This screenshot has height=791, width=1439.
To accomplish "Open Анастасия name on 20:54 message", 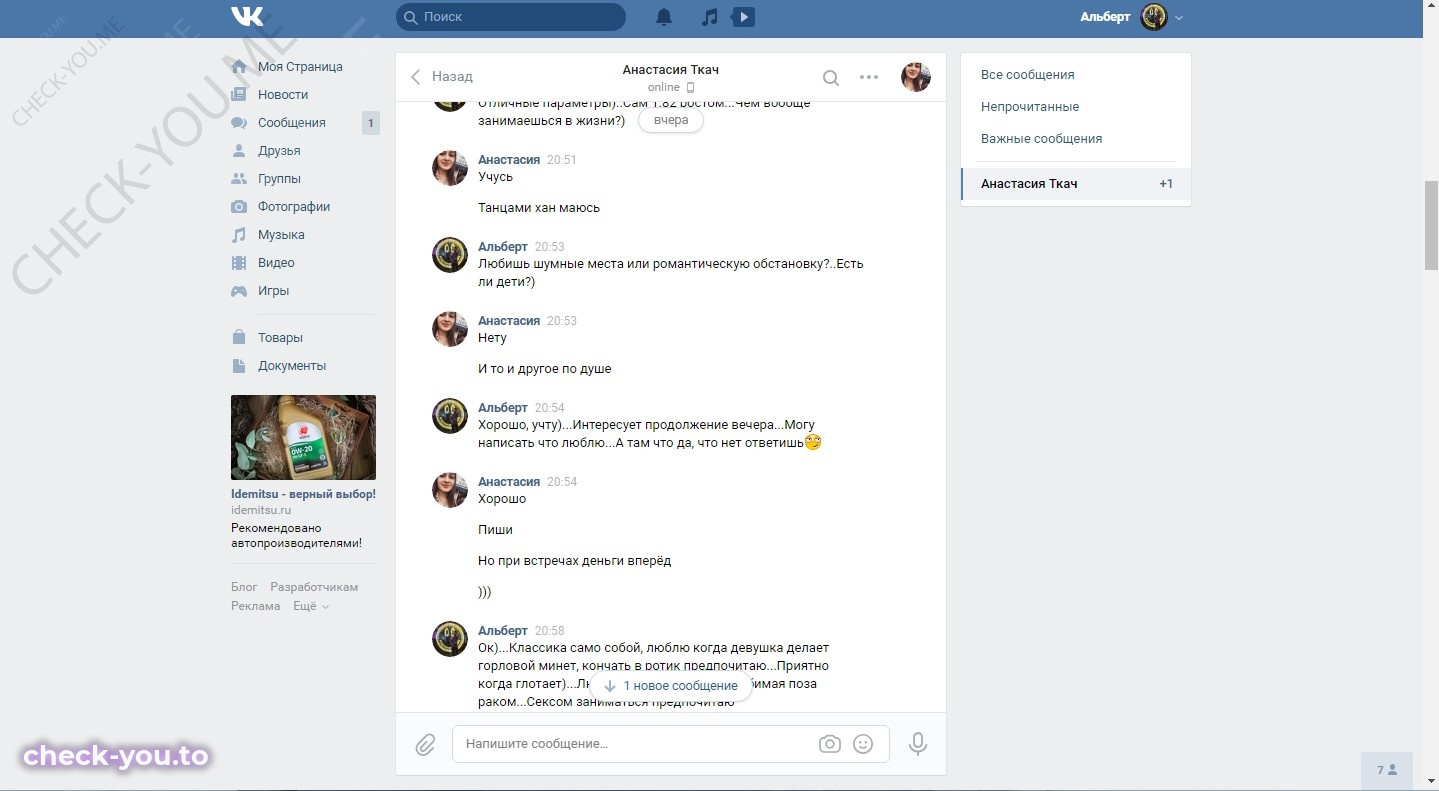I will pos(509,482).
